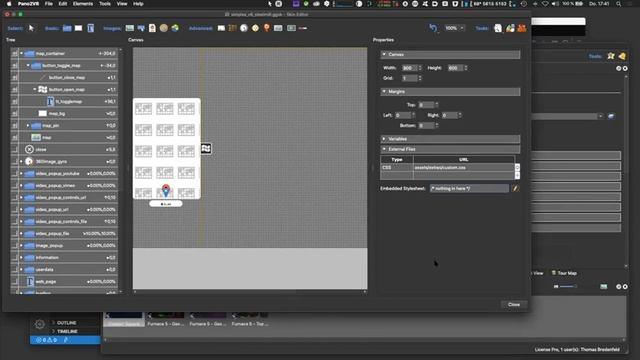
Task: Add an External Image element
Action: point(152,28)
